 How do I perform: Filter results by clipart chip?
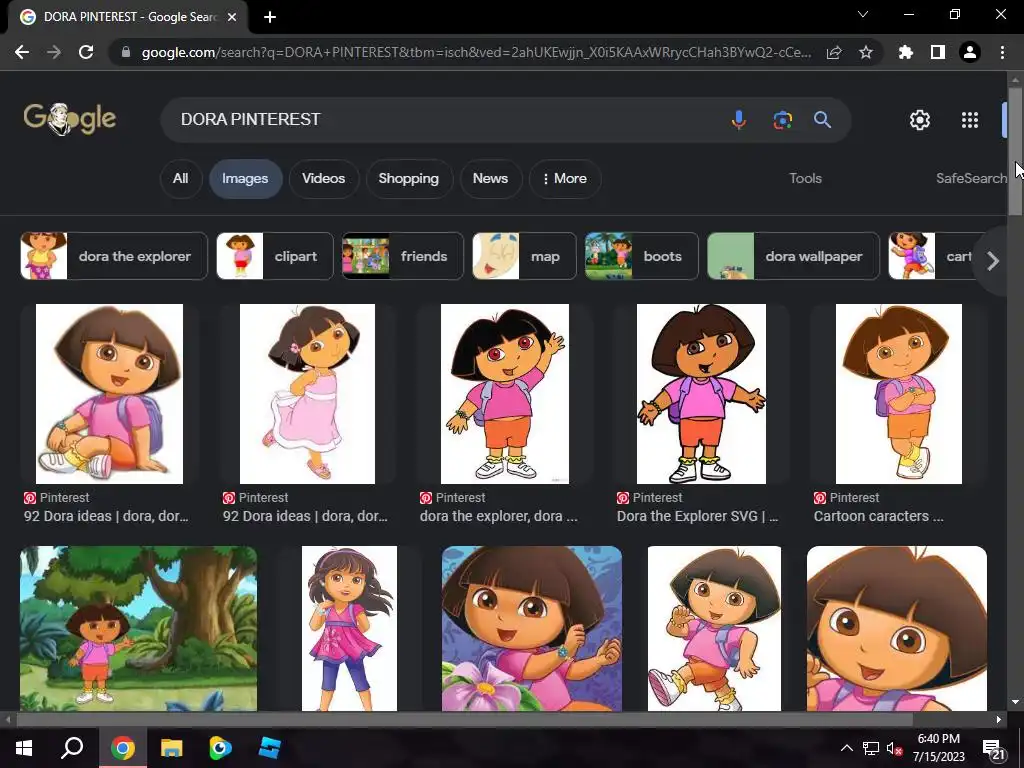pyautogui.click(x=275, y=256)
